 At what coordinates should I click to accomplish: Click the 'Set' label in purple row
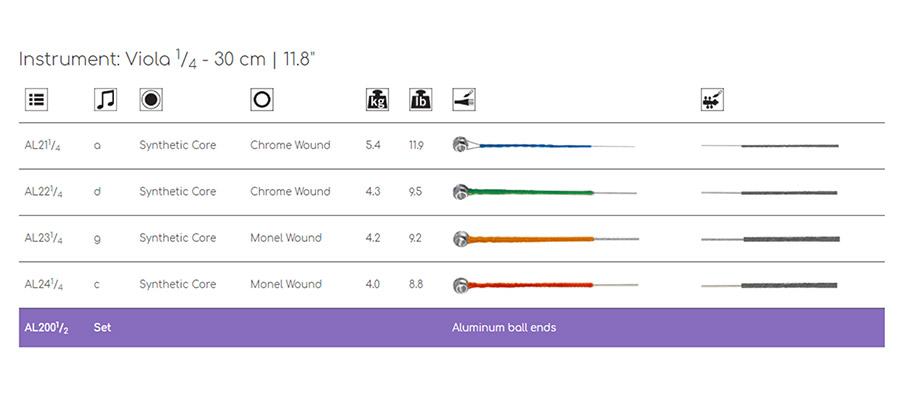pyautogui.click(x=102, y=328)
